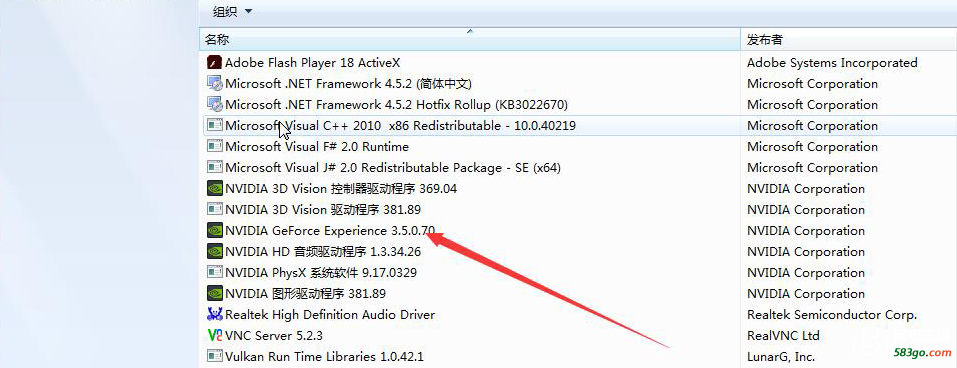Click the RealVNC Ltd publisher cell
957x368 pixels.
(x=783, y=335)
